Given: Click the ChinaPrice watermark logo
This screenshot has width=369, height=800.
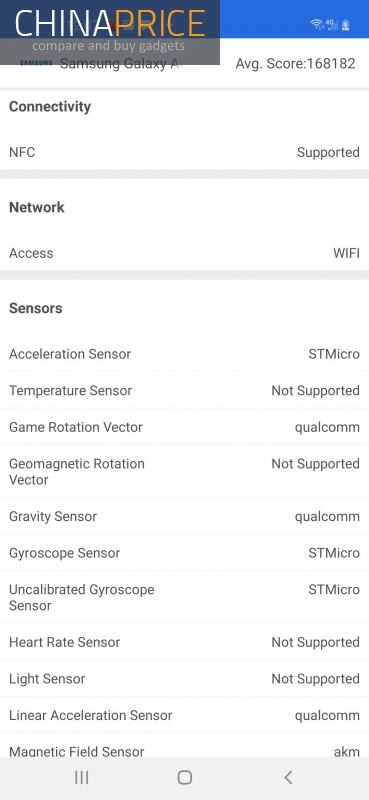Looking at the screenshot, I should (x=110, y=32).
